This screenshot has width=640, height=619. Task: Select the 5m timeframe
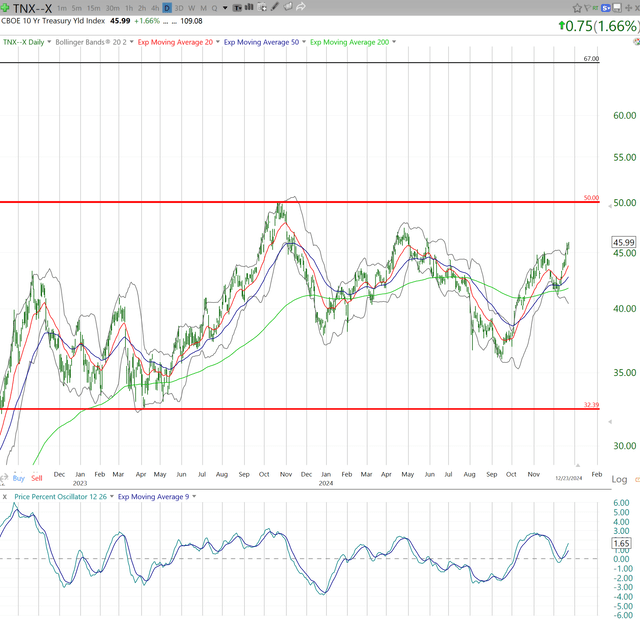click(x=77, y=8)
